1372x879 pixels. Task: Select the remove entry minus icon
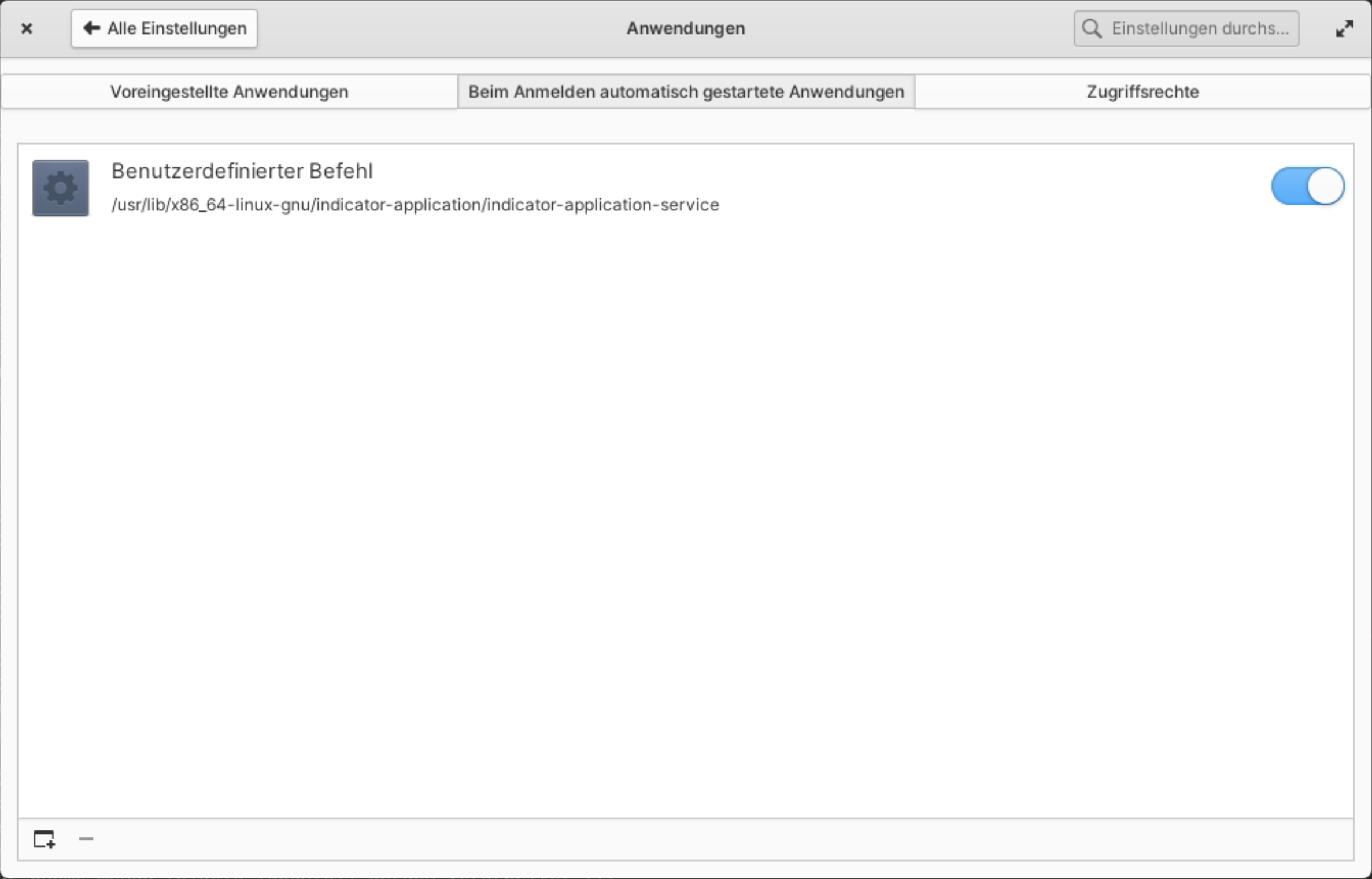coord(86,839)
